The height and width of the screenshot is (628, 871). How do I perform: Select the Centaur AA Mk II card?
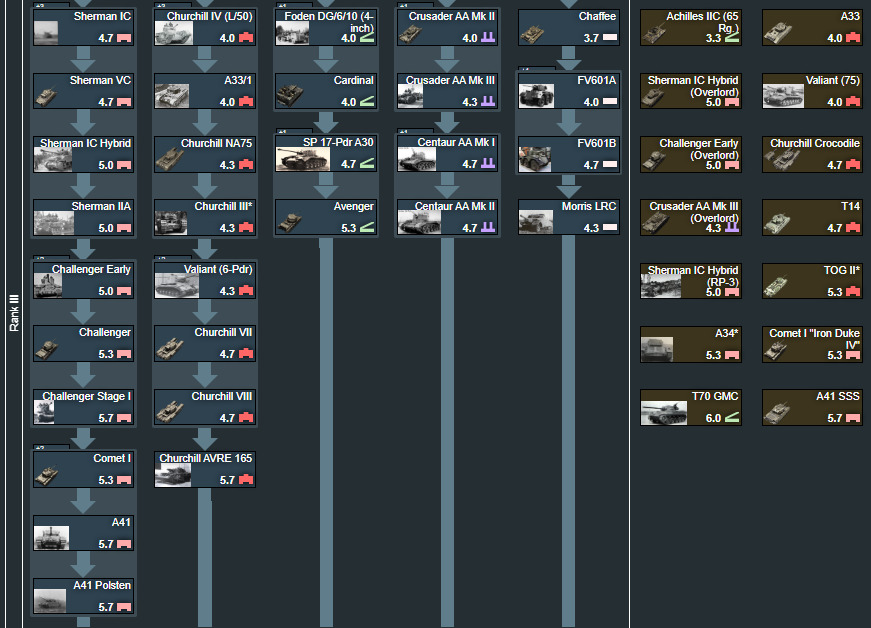pyautogui.click(x=448, y=217)
